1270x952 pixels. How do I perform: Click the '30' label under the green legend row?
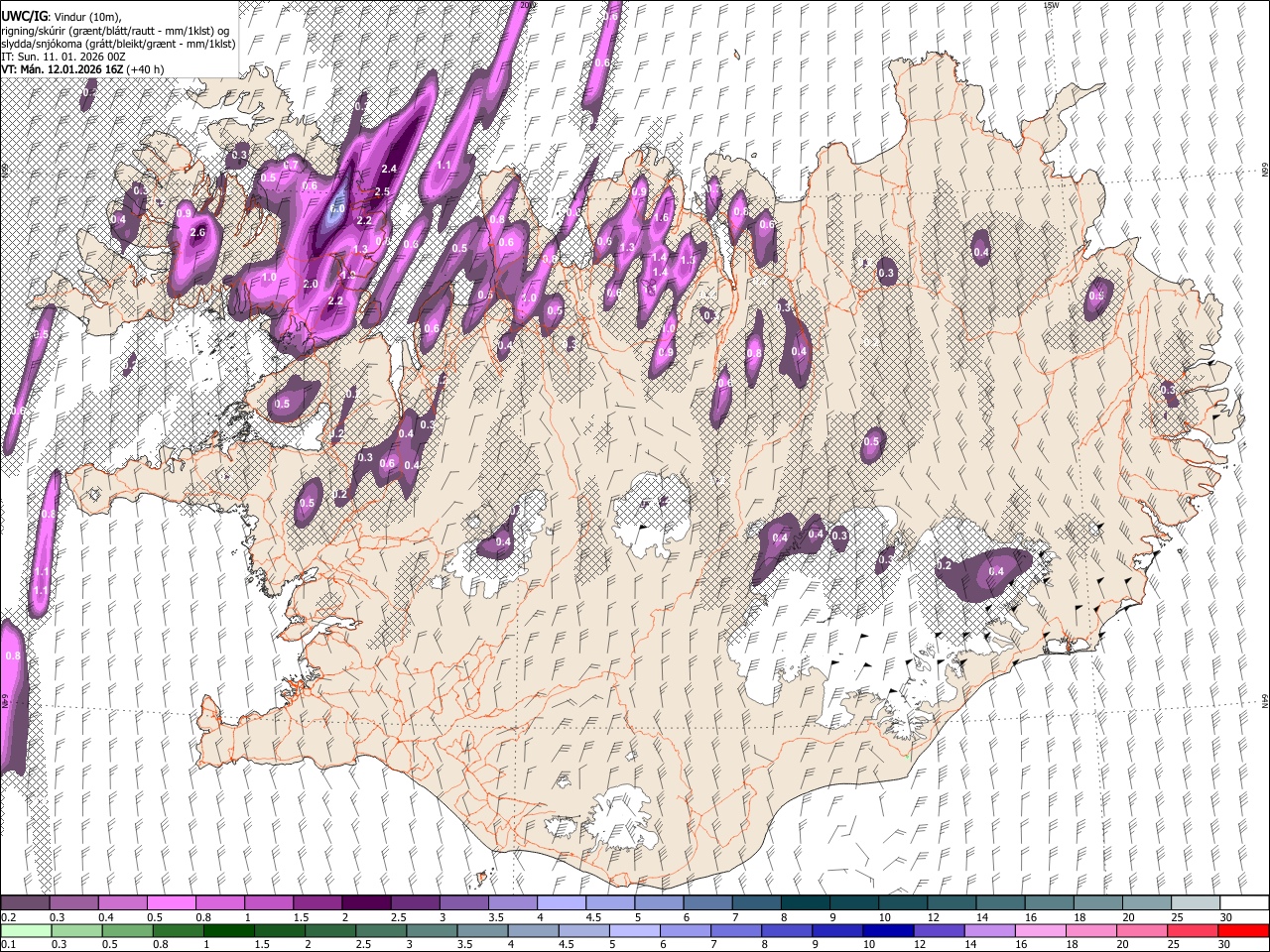[x=1224, y=945]
